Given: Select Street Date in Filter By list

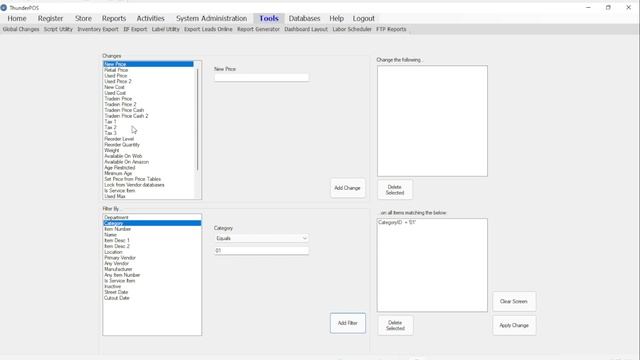Looking at the screenshot, I should [x=116, y=292].
